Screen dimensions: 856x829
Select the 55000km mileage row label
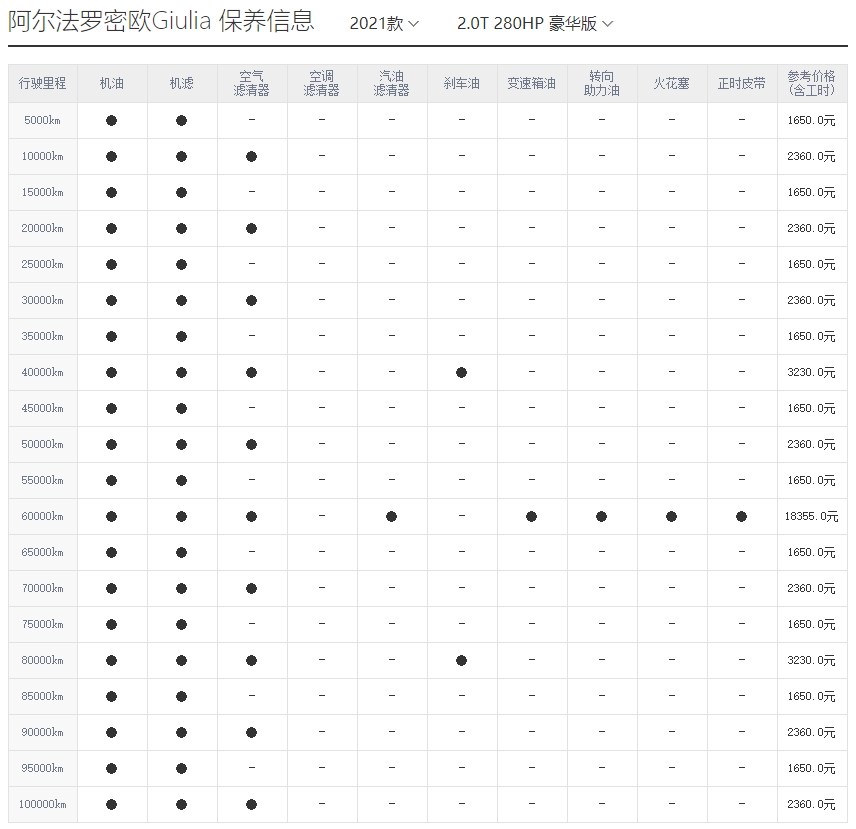43,481
